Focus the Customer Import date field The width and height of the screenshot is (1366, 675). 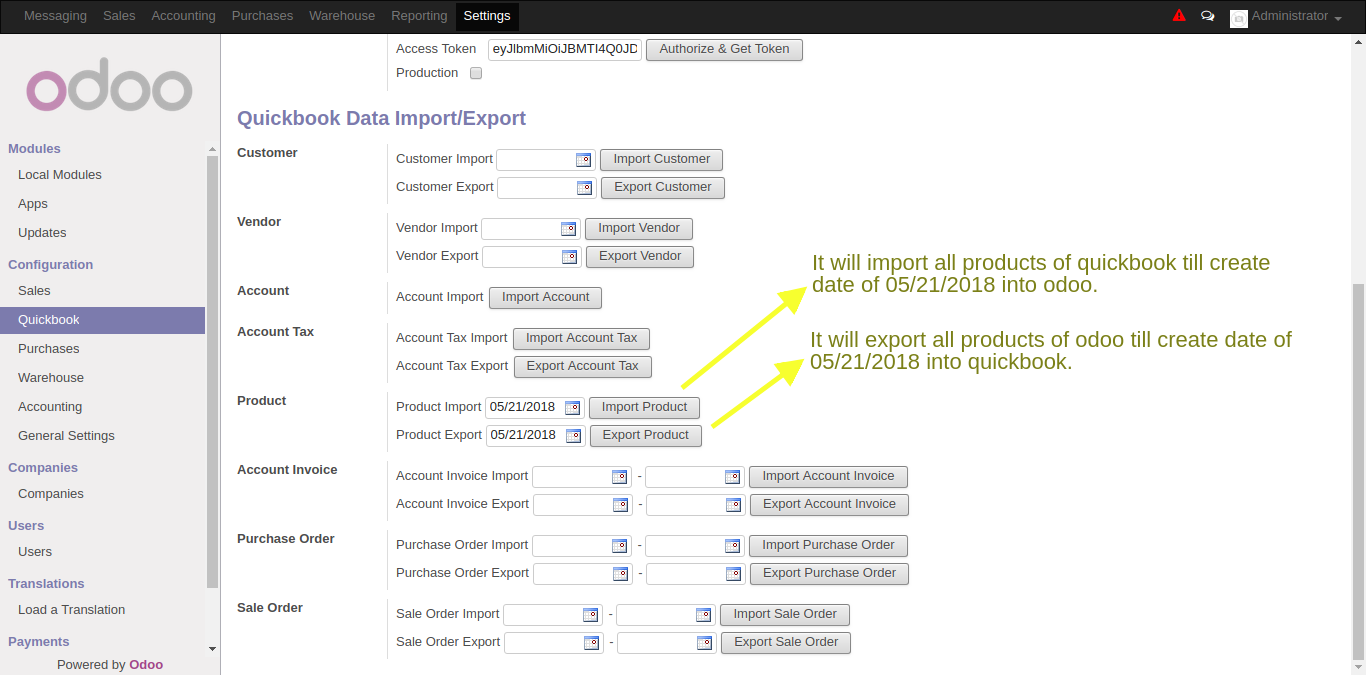[546, 159]
